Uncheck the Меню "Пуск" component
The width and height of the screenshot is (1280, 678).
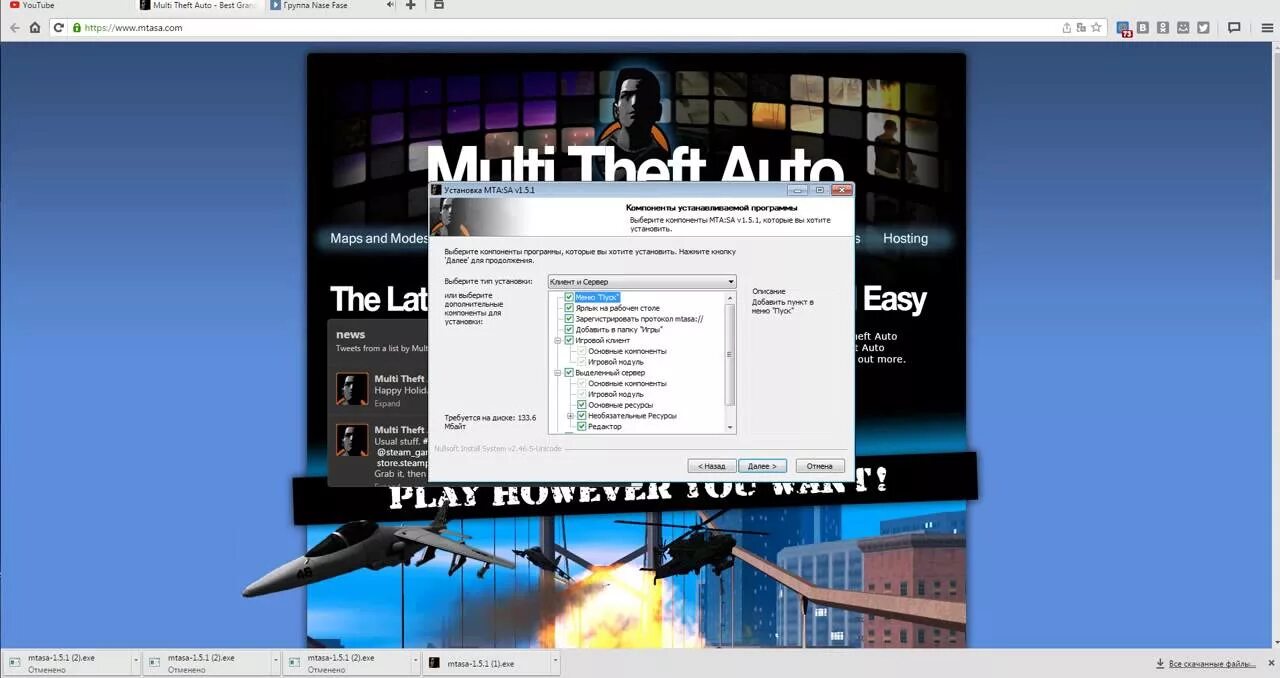click(x=569, y=297)
